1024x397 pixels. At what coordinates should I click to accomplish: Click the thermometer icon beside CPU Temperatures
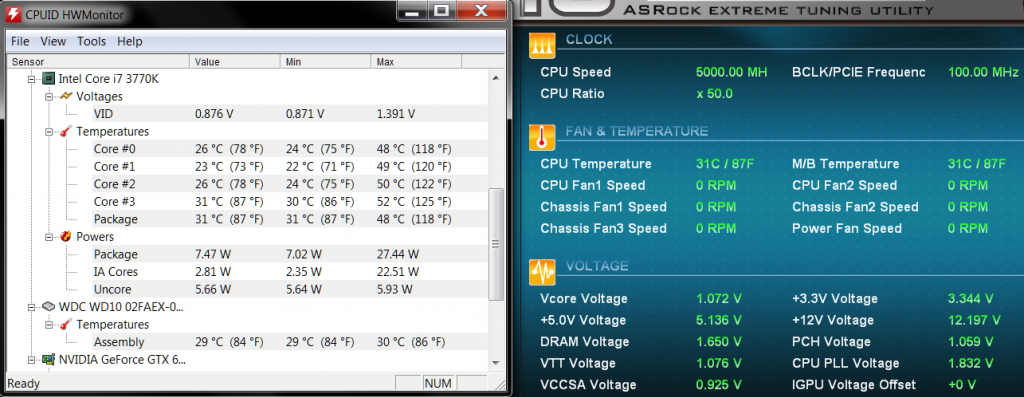click(x=66, y=131)
